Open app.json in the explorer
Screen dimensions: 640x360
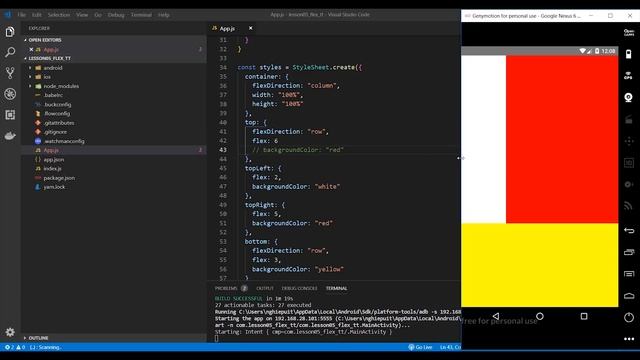pyautogui.click(x=53, y=160)
